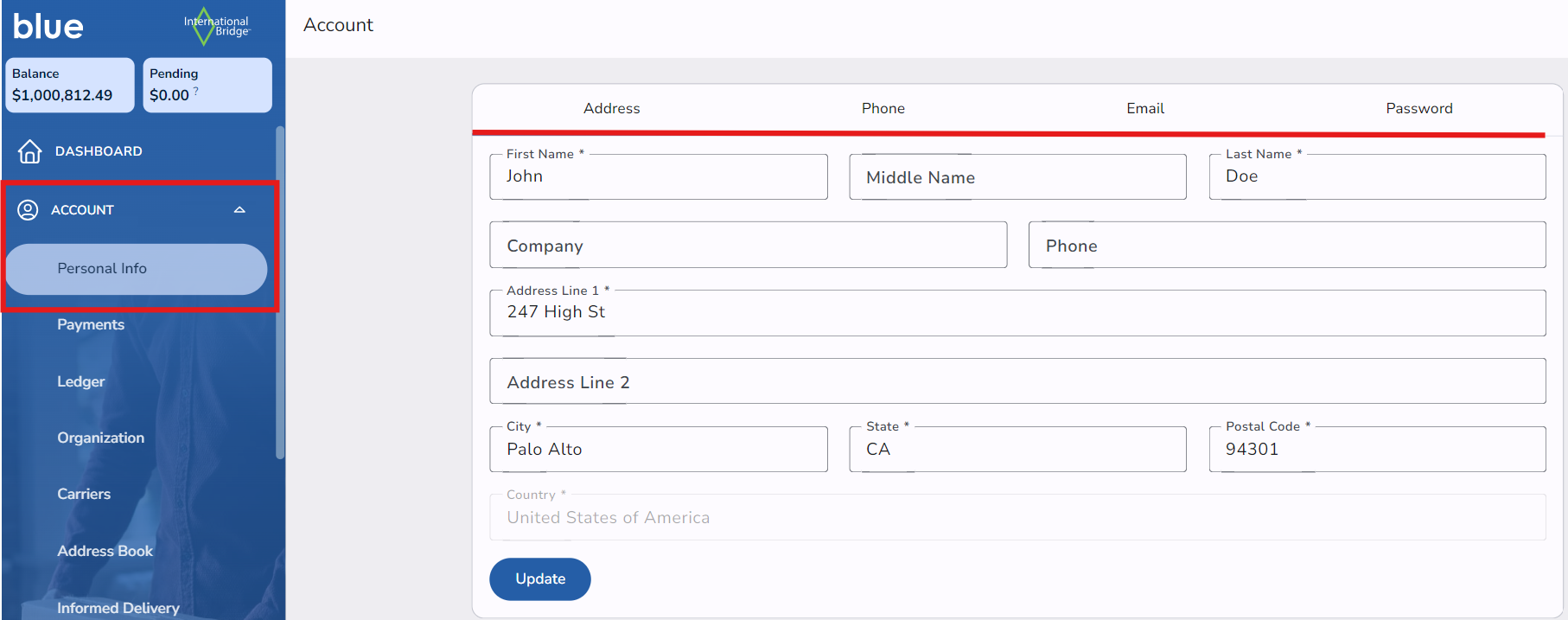
Task: Click the Account user profile icon
Action: click(28, 210)
